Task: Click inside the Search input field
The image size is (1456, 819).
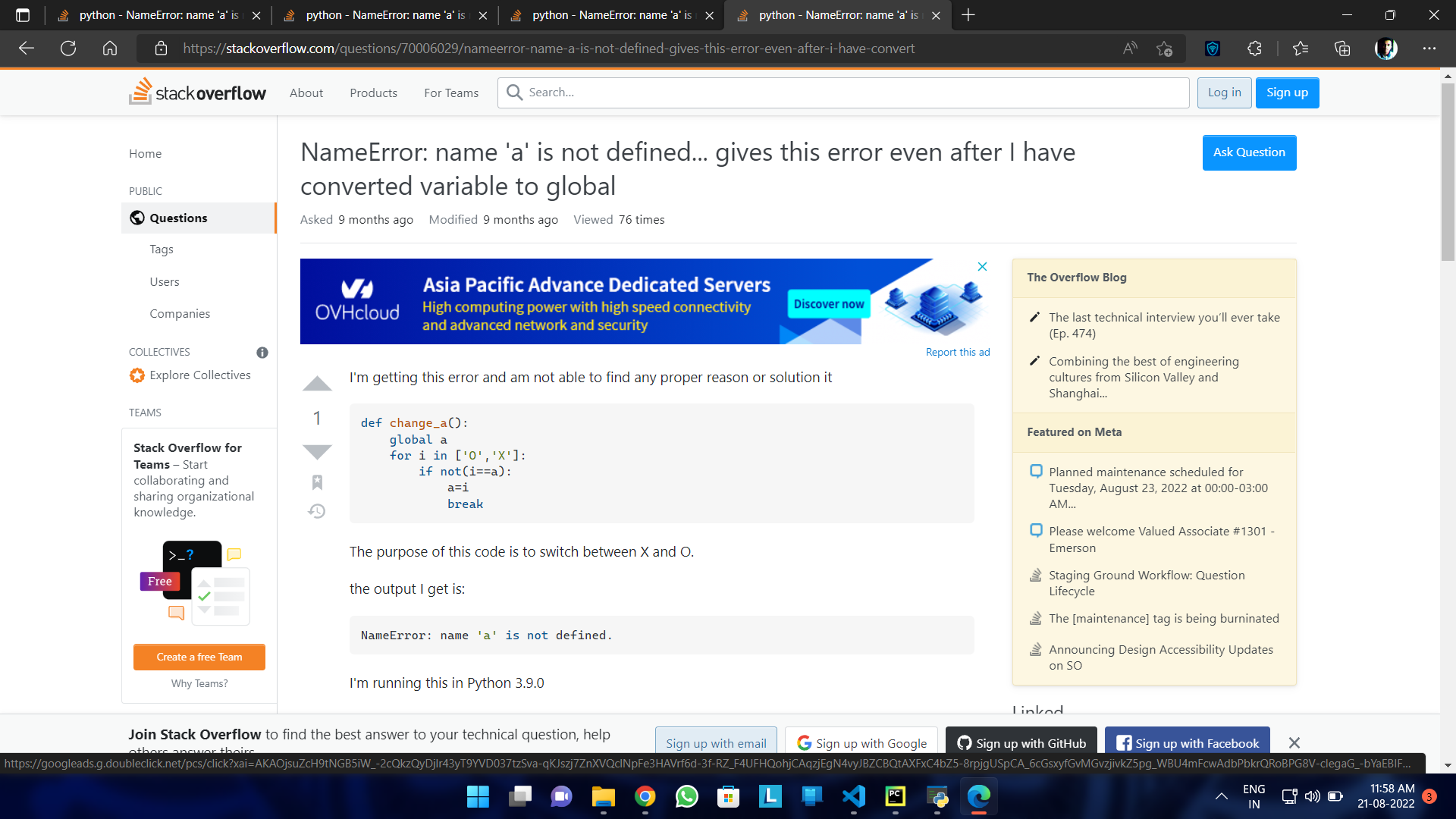Action: click(x=834, y=92)
